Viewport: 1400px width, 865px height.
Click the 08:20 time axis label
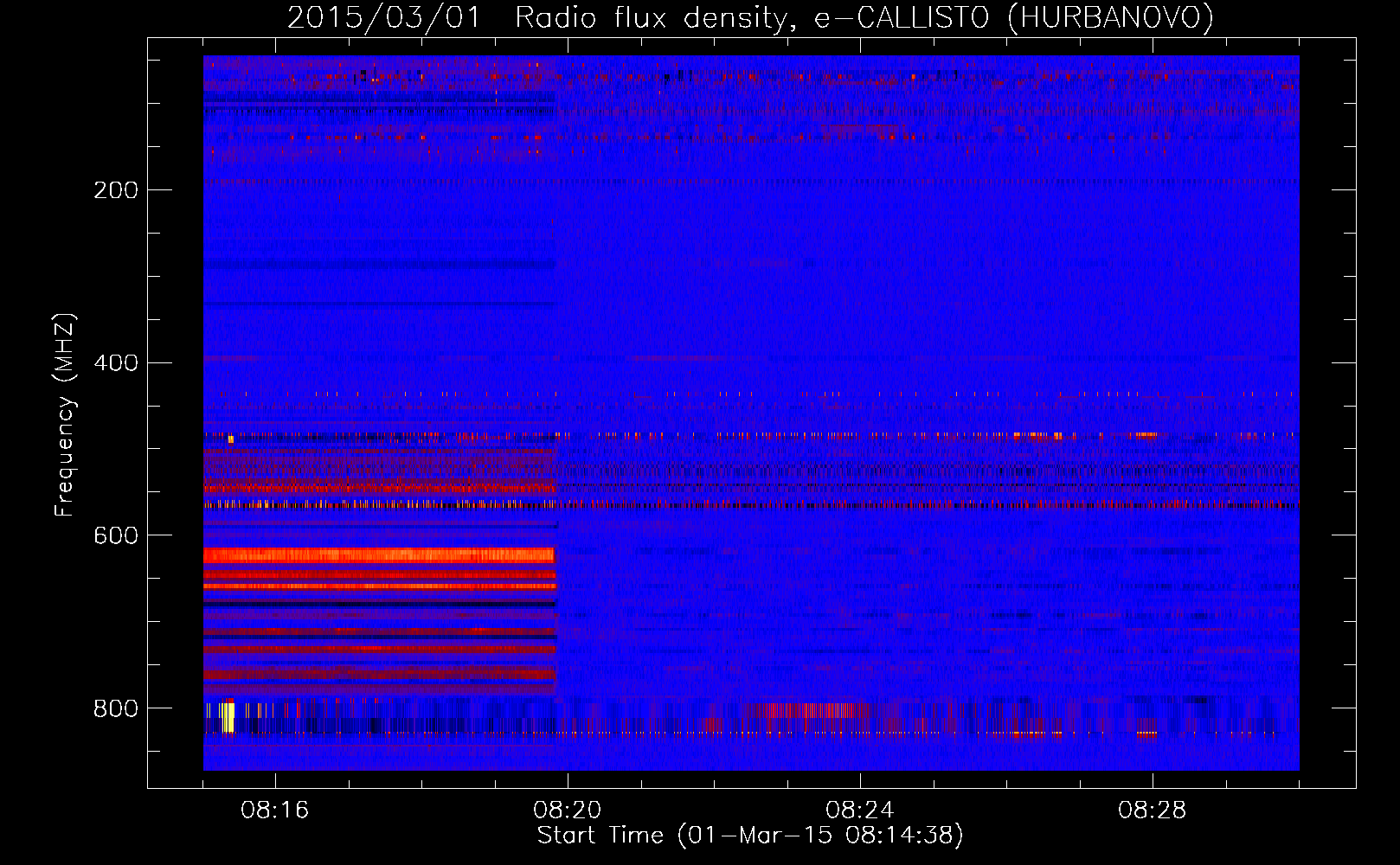coord(568,811)
